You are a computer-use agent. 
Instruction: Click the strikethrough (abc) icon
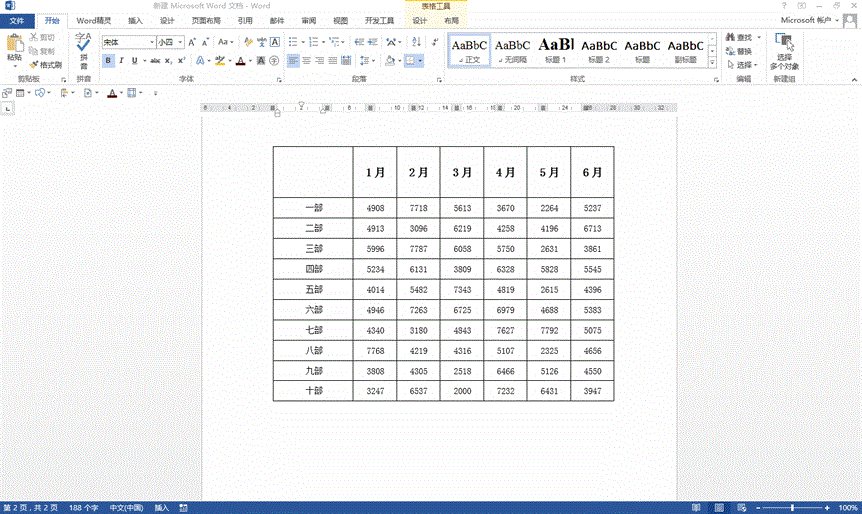tap(155, 61)
